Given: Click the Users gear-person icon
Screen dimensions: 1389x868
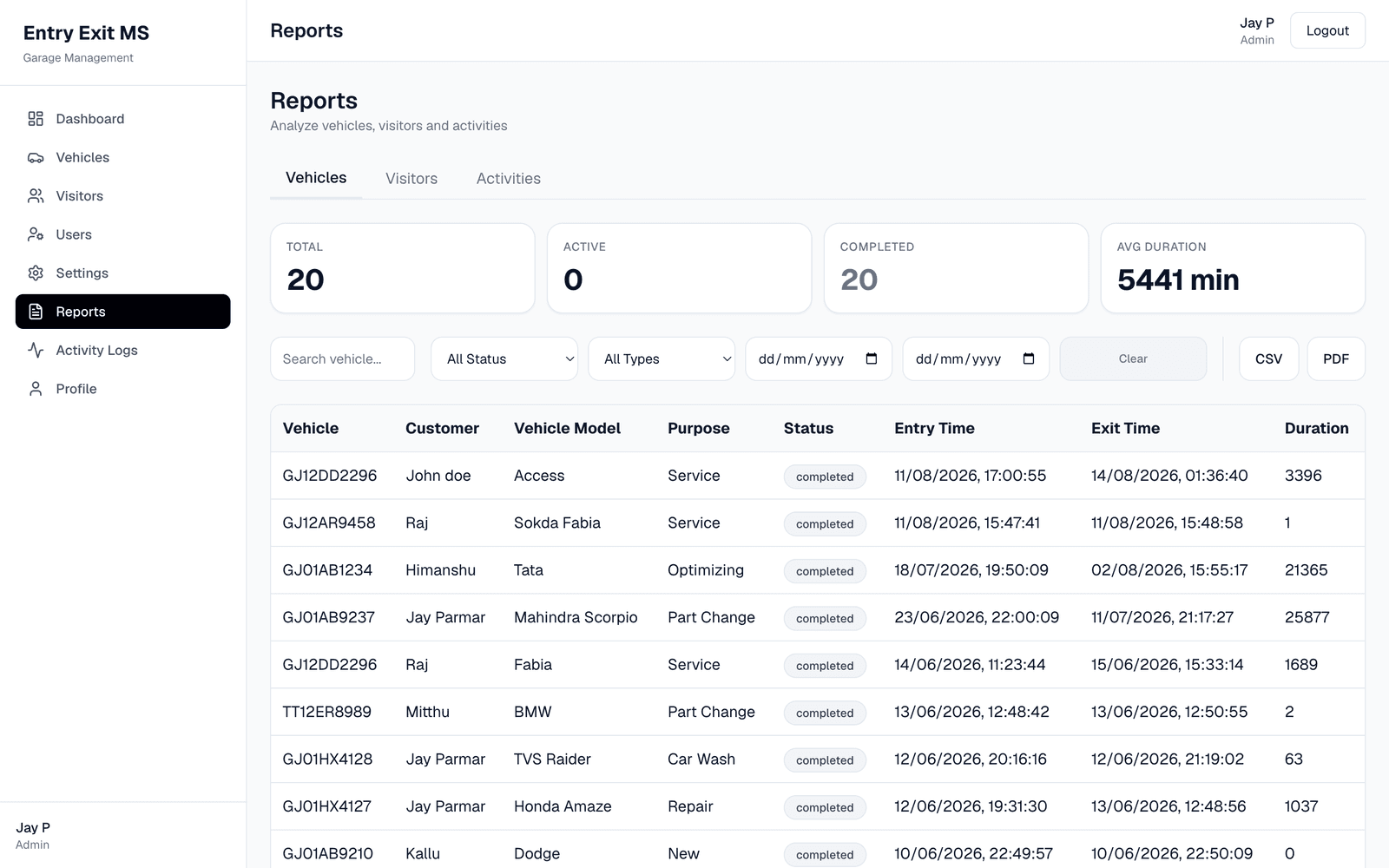Looking at the screenshot, I should (x=36, y=234).
